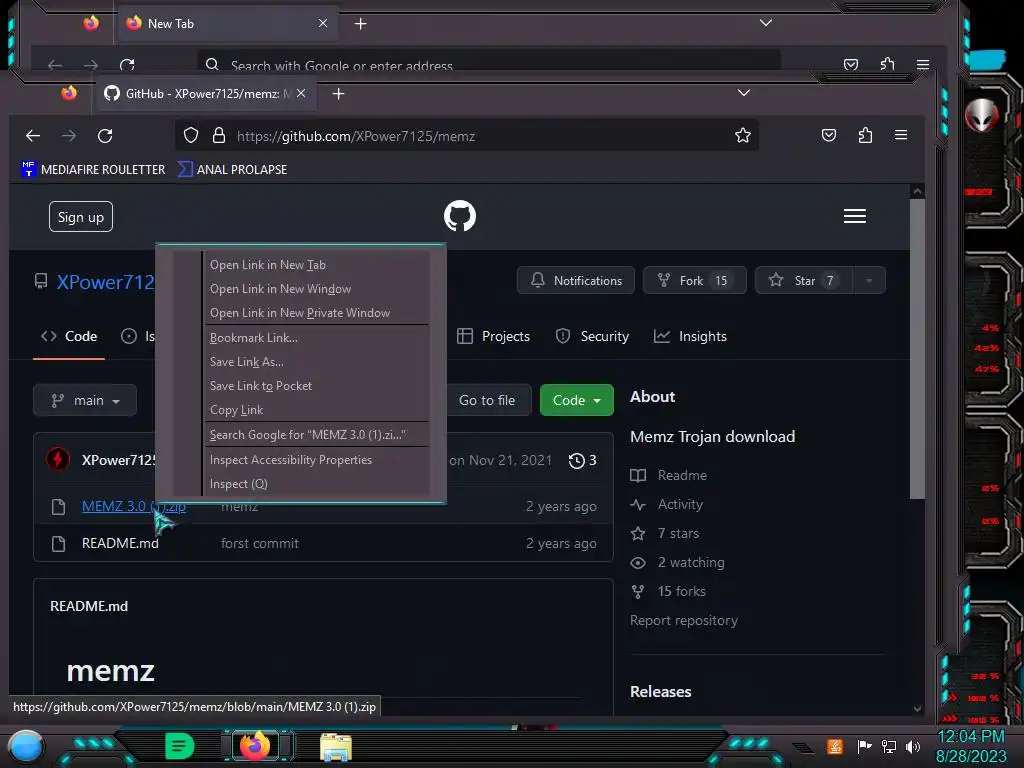Open Firefox menu in the background window

[923, 64]
